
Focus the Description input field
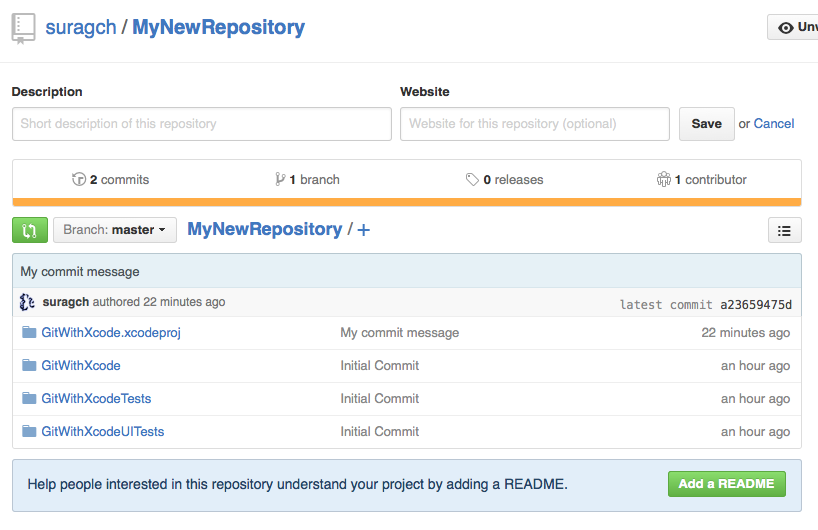click(x=202, y=124)
